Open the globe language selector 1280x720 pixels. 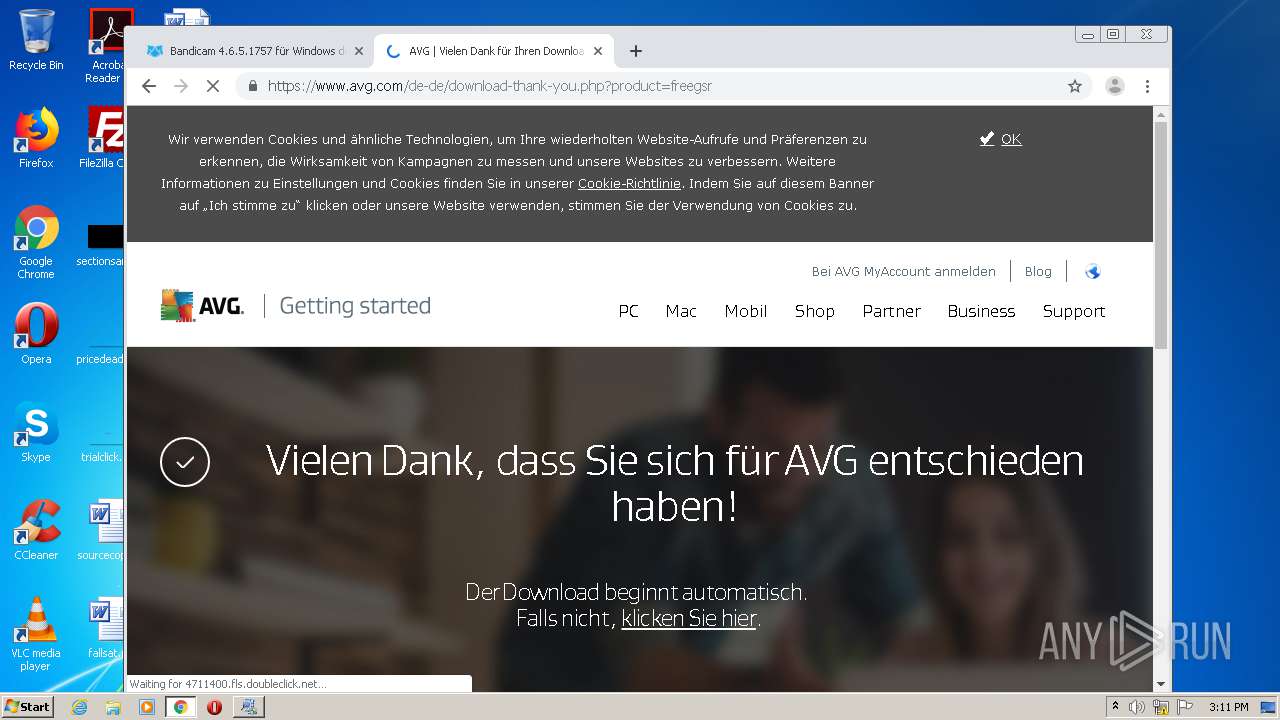click(x=1092, y=271)
